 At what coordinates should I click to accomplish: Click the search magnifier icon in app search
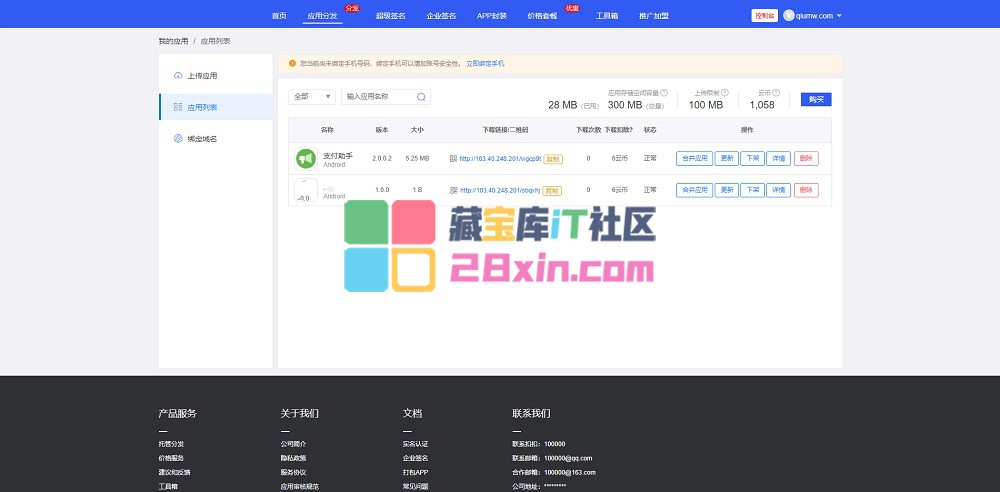click(422, 97)
